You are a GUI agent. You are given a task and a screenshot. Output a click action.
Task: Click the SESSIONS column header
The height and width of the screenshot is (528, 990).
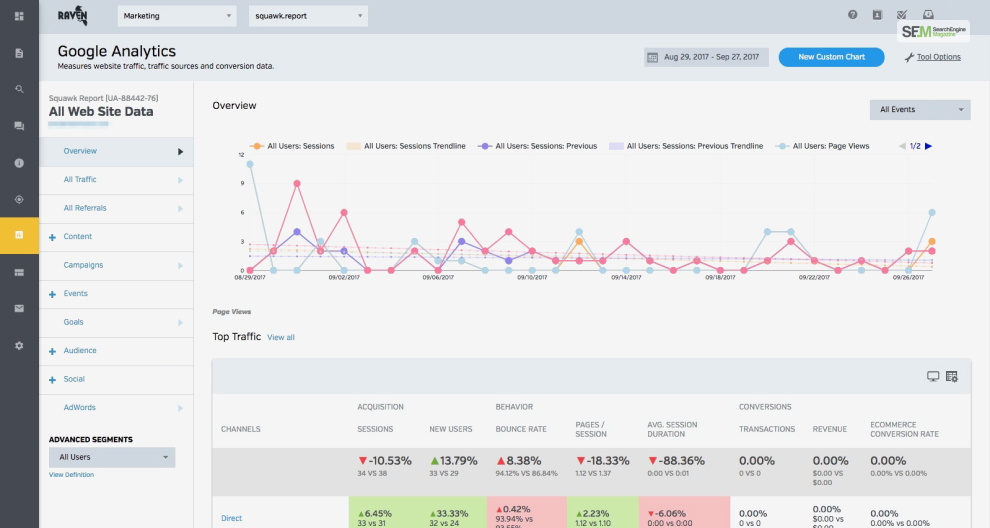point(375,429)
